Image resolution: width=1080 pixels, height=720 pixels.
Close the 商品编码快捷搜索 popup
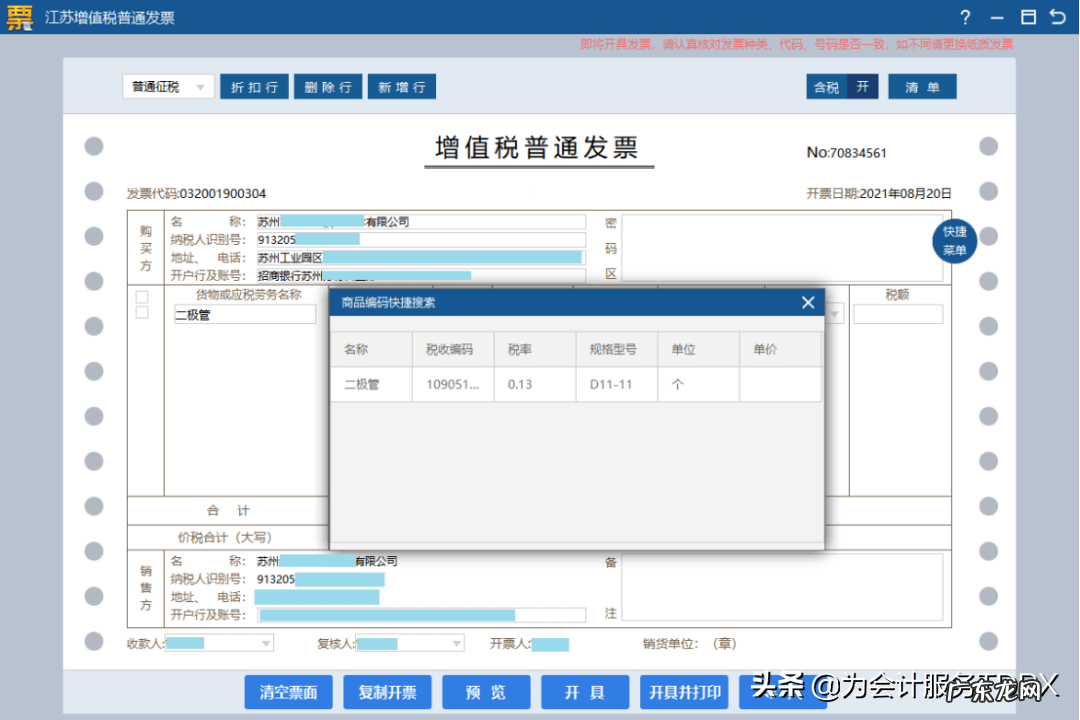808,302
